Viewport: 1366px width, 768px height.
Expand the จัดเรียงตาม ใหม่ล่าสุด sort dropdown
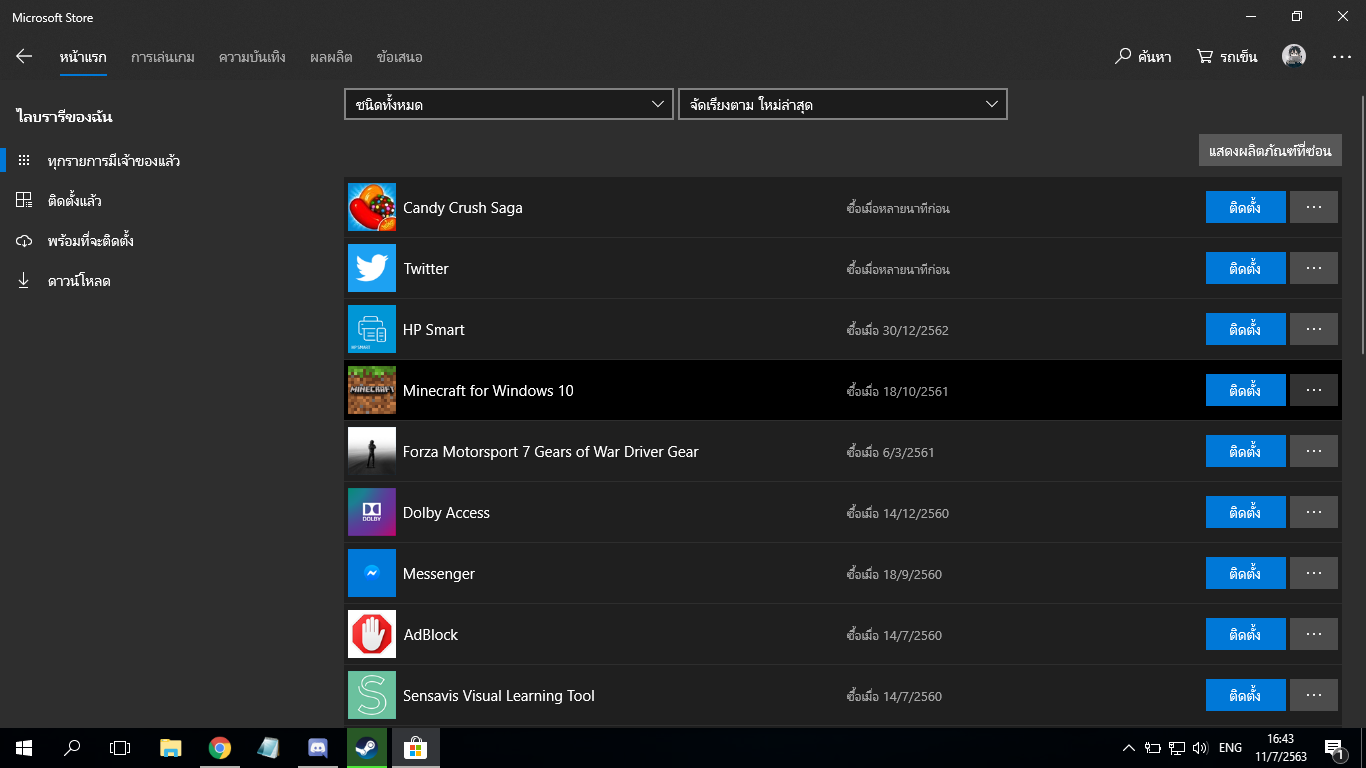[842, 104]
